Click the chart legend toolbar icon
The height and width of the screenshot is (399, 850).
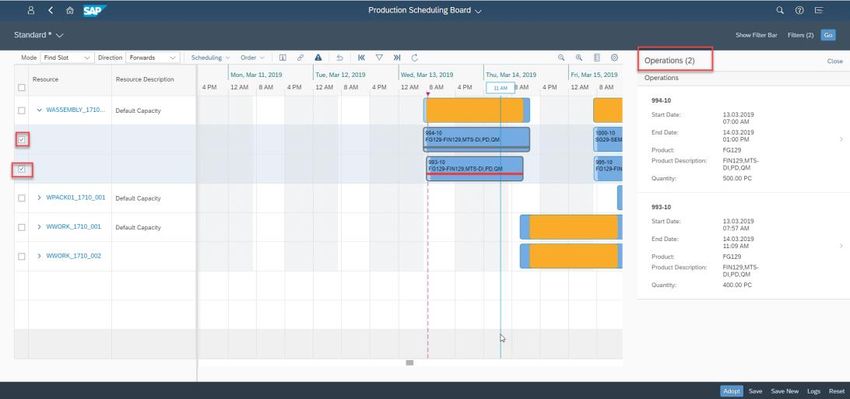tap(597, 57)
